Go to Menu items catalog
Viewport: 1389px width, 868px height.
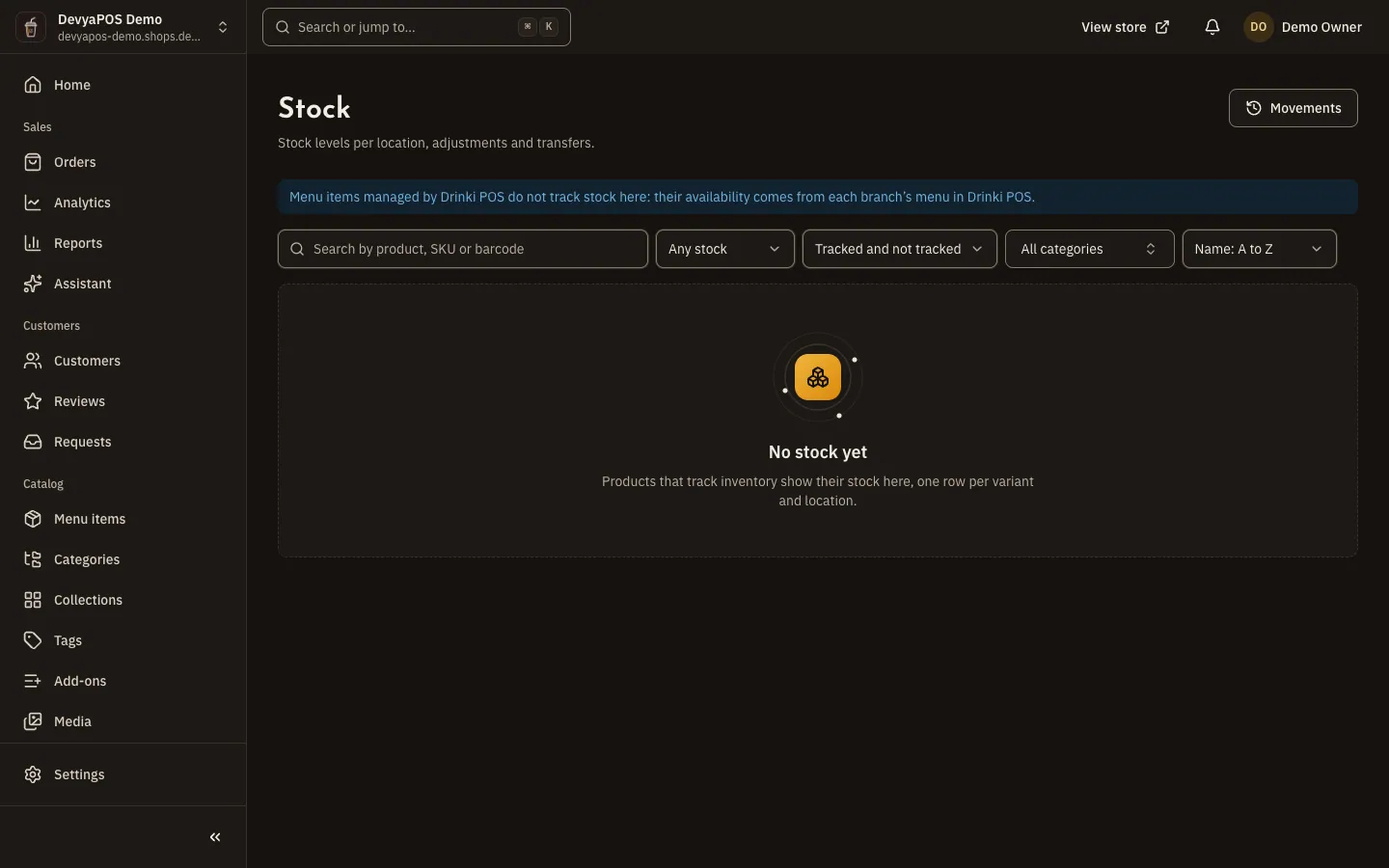click(123, 519)
